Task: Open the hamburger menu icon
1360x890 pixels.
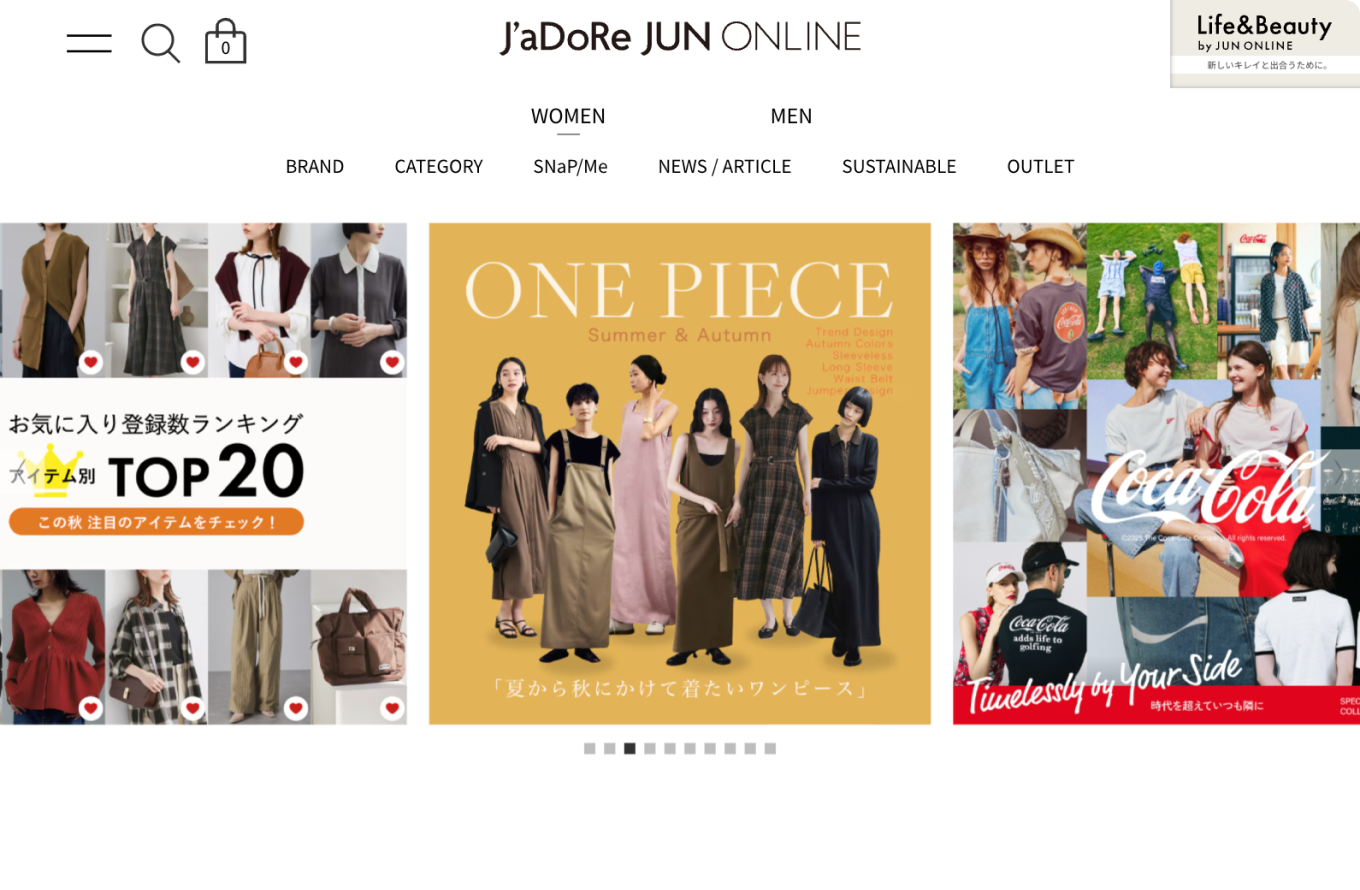Action: [89, 43]
